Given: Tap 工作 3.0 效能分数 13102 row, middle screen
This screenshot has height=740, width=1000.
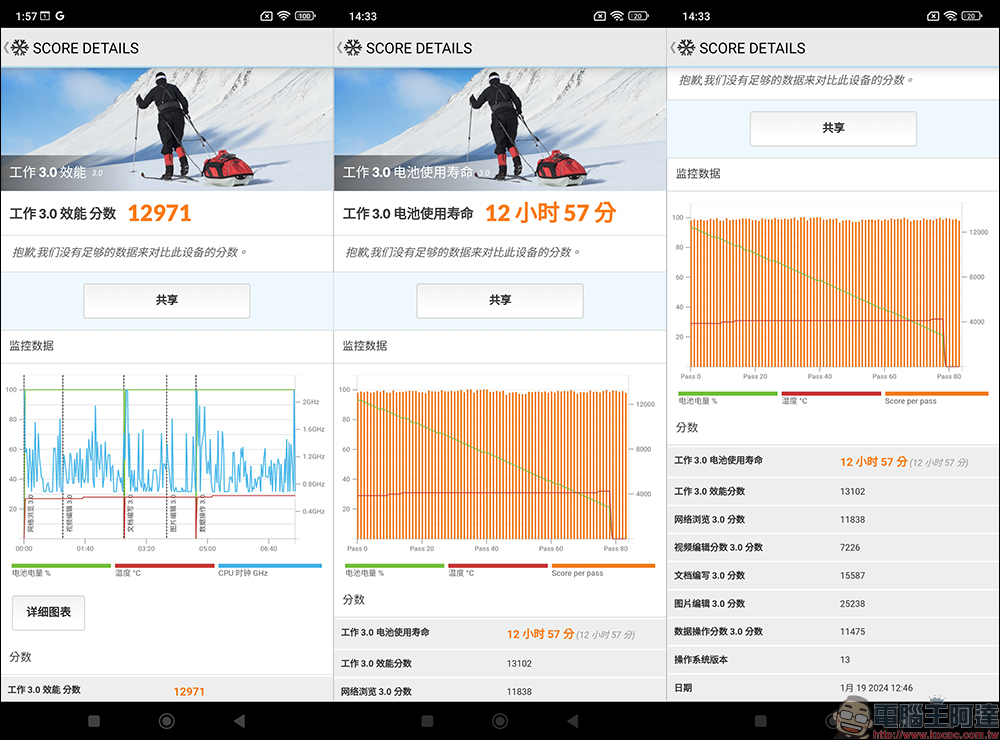Looking at the screenshot, I should pyautogui.click(x=500, y=663).
